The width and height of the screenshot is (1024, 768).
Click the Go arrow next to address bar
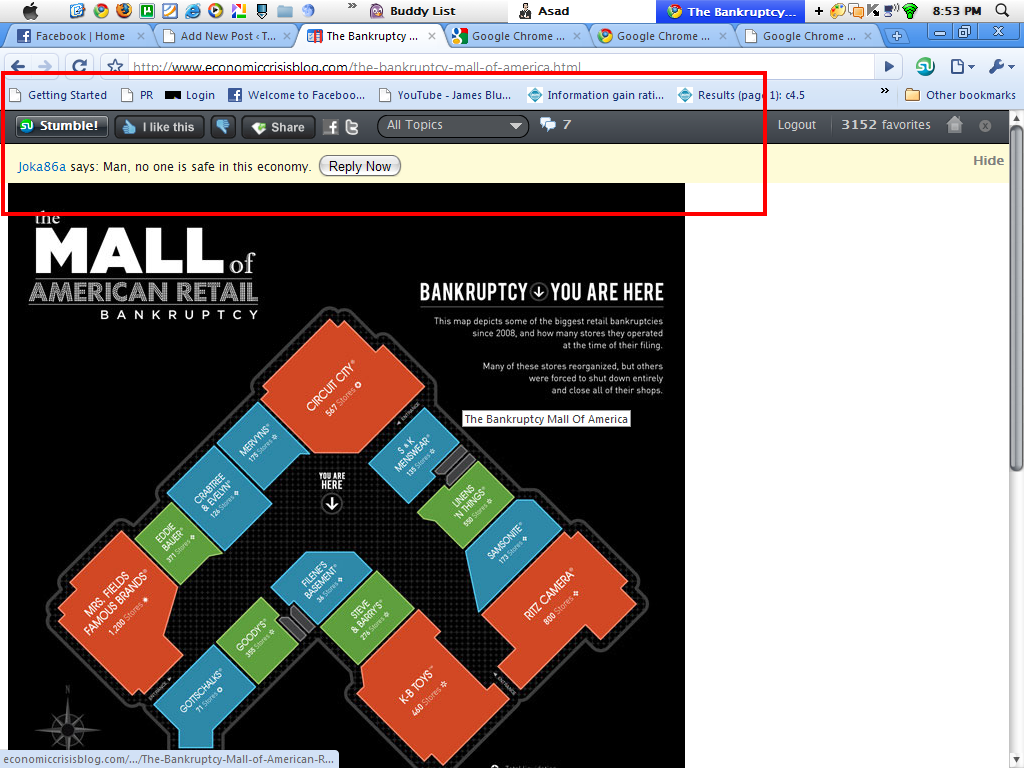click(889, 66)
